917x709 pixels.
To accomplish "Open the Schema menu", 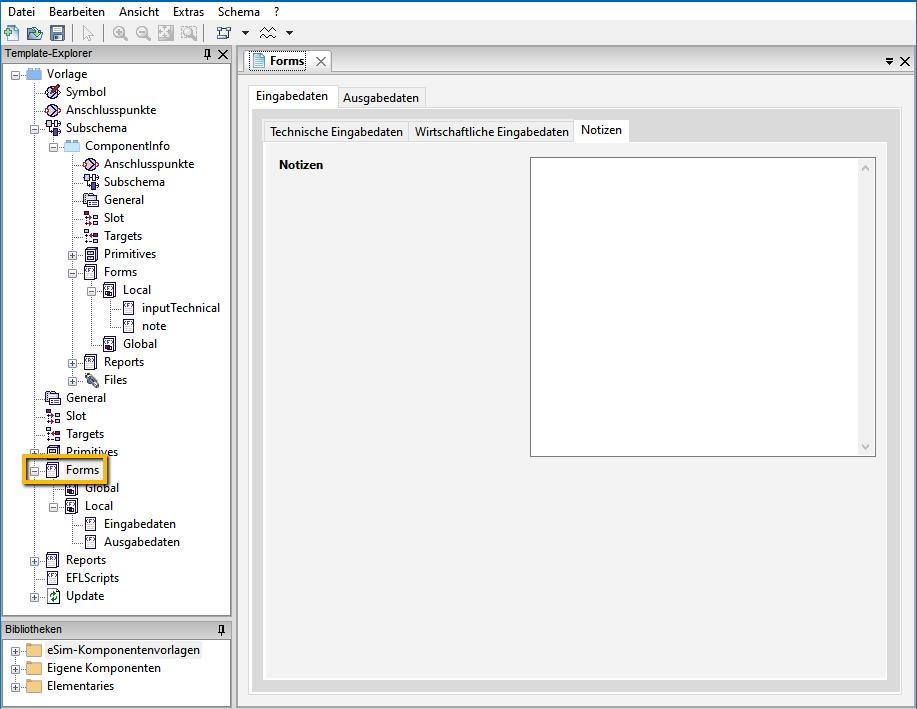I will (x=239, y=12).
